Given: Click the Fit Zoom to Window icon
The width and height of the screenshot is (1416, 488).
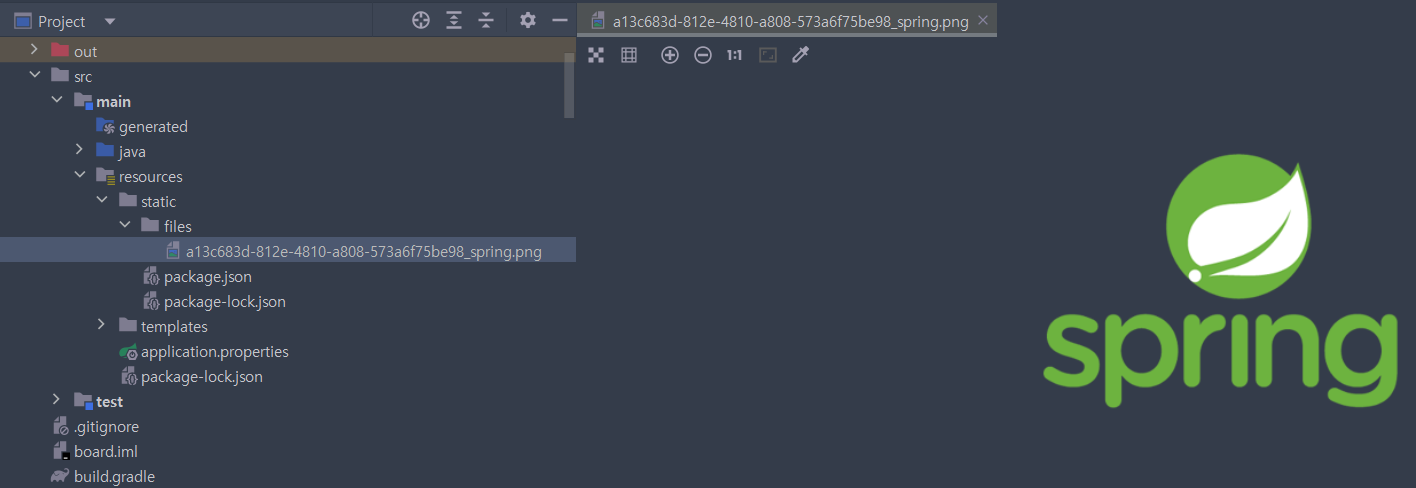Looking at the screenshot, I should [768, 55].
